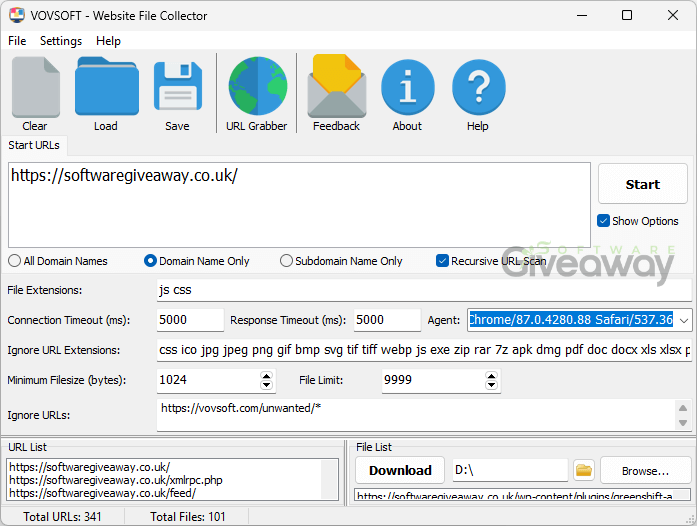
Task: Select https://softwaregiveaway.co.uk/ in URL List
Action: click(89, 467)
